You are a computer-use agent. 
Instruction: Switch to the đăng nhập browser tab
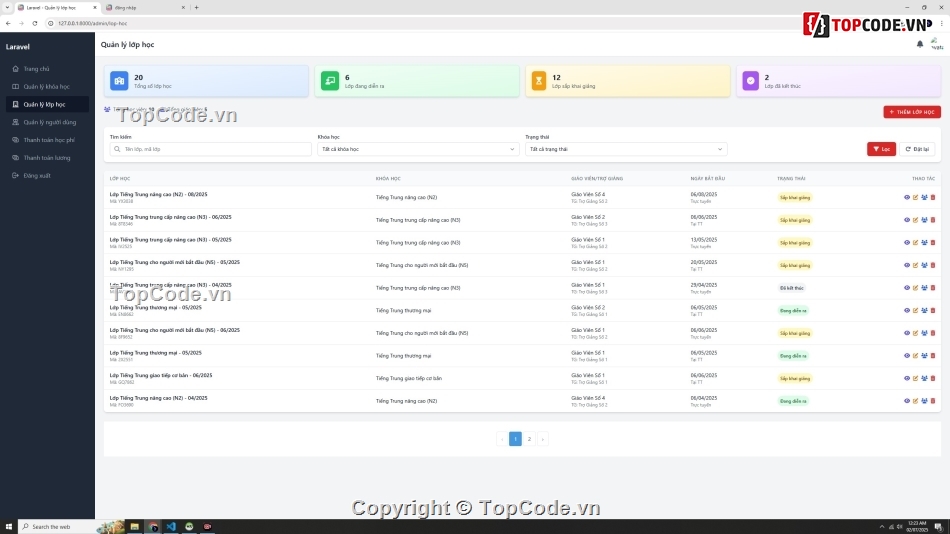tap(145, 7)
